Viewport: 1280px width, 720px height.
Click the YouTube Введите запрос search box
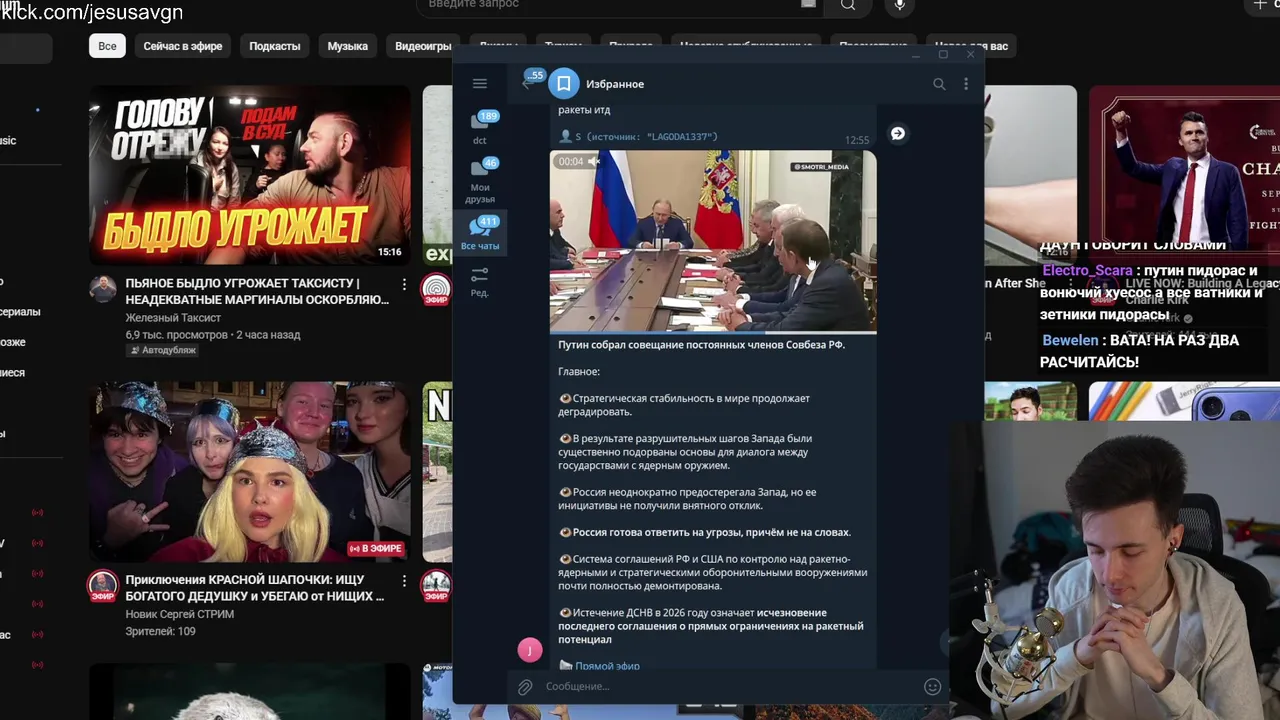click(x=620, y=5)
